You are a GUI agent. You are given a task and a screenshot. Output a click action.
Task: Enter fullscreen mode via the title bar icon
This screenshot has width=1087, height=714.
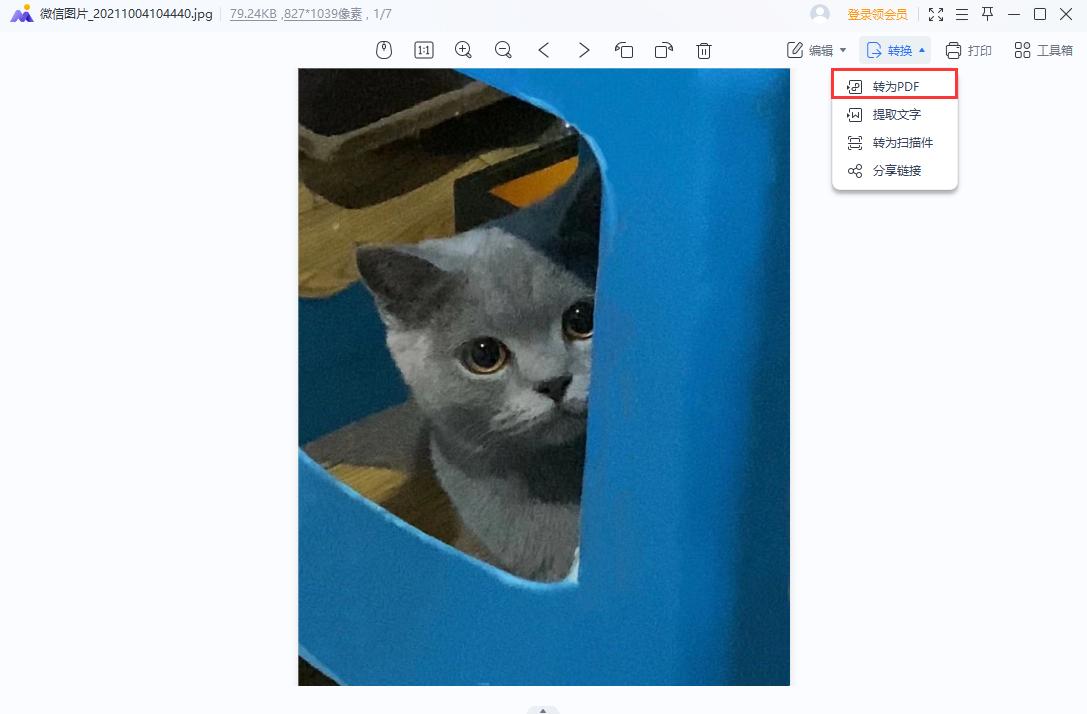(x=936, y=14)
